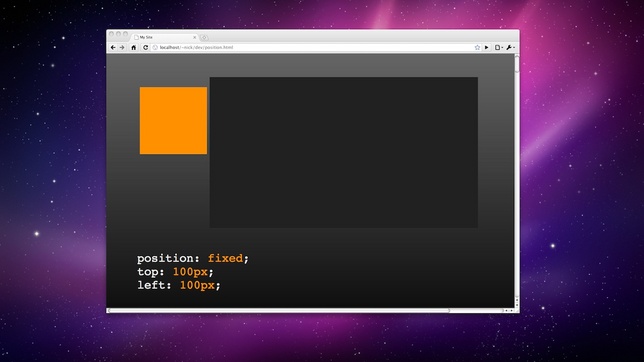Image resolution: width=644 pixels, height=362 pixels.
Task: Go back with the browser back arrow
Action: [113, 48]
